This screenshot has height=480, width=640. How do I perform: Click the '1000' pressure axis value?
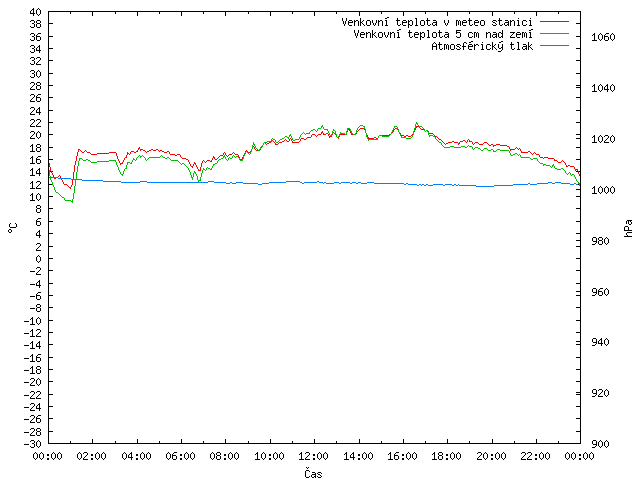pos(603,190)
